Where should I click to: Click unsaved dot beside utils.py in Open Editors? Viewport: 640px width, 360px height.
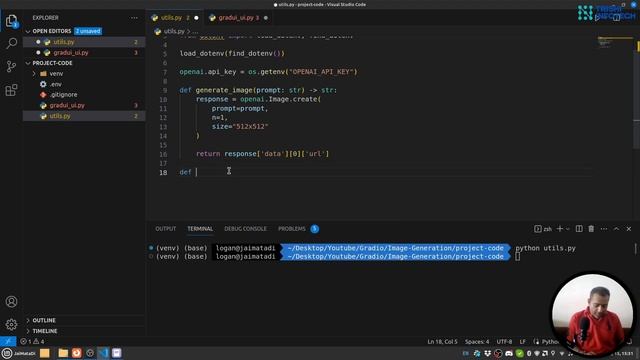coord(38,42)
